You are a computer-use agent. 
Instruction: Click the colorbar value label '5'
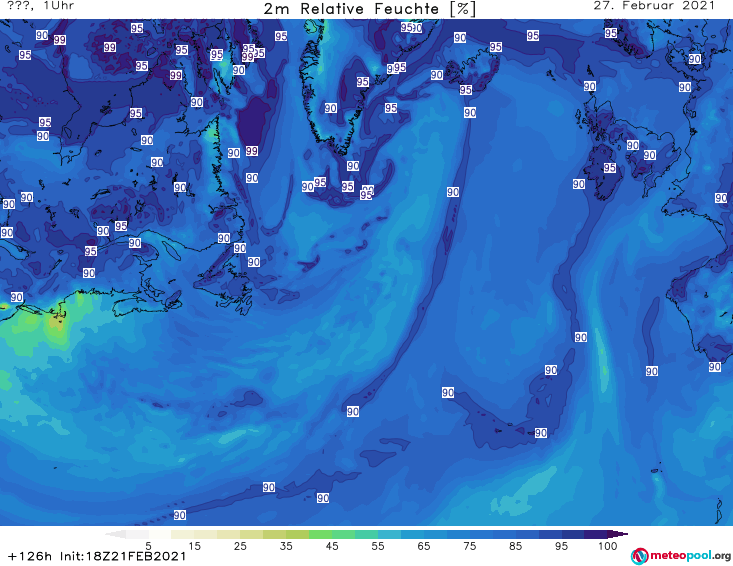(148, 546)
